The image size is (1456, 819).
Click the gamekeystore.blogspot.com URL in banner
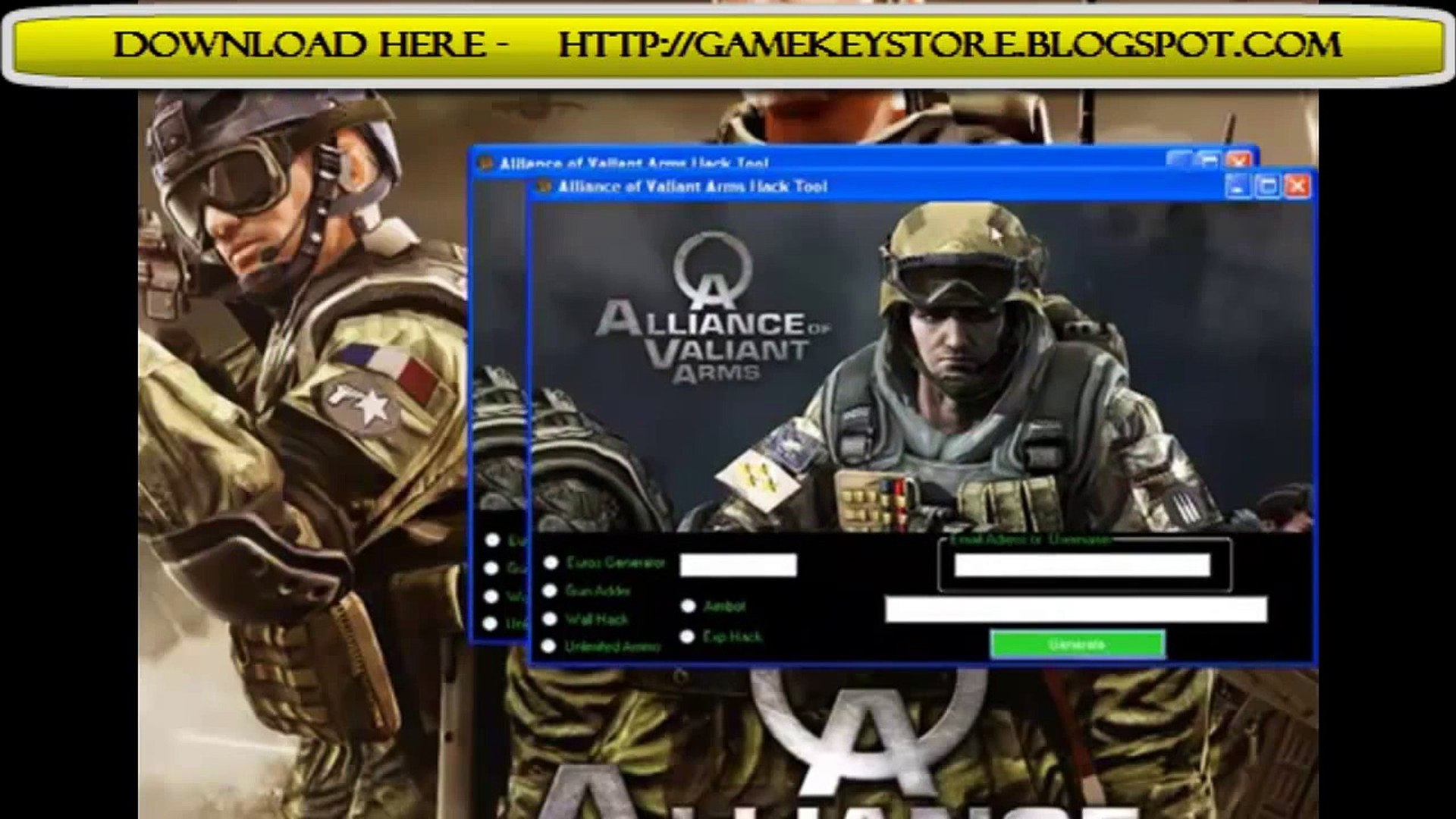point(950,45)
